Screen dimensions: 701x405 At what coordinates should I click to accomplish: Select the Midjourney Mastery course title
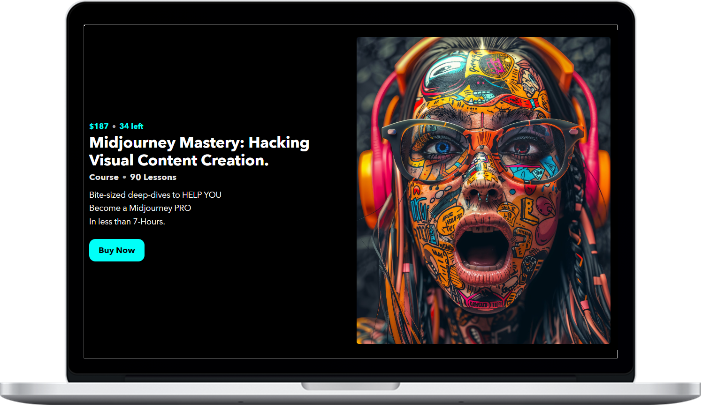coord(199,152)
